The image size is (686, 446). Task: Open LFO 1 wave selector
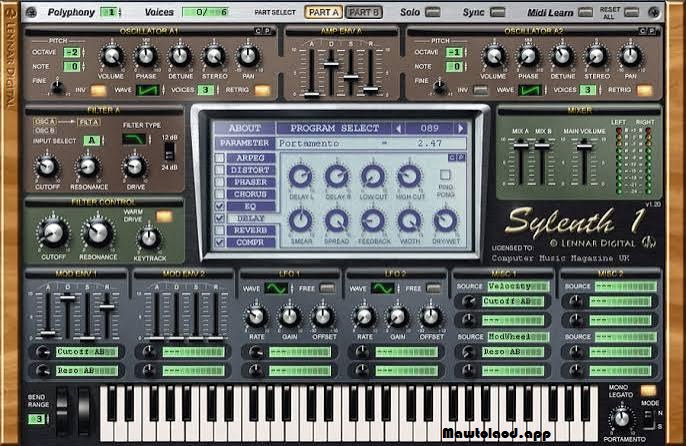[x=276, y=288]
